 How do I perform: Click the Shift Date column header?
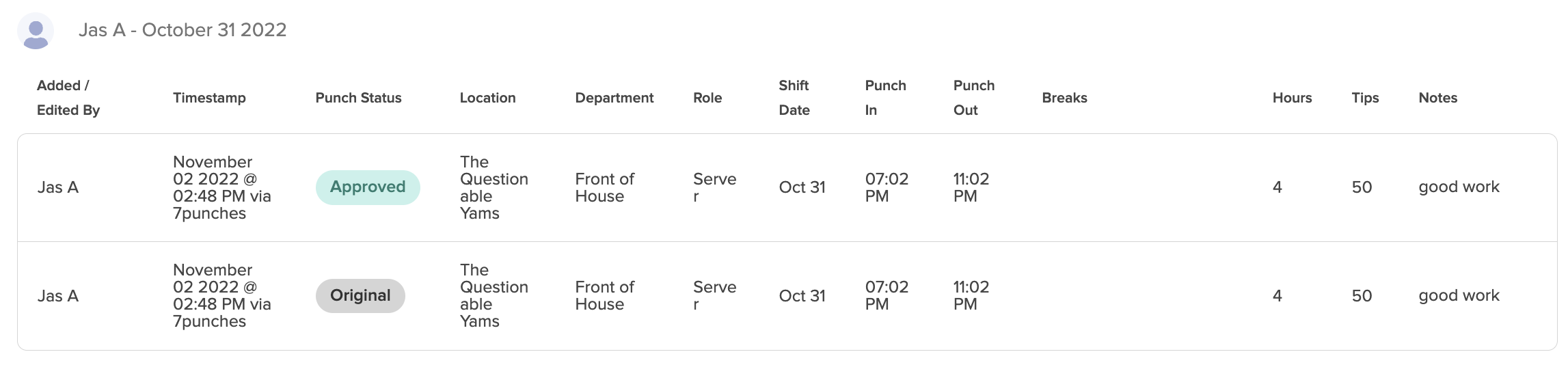pyautogui.click(x=794, y=98)
